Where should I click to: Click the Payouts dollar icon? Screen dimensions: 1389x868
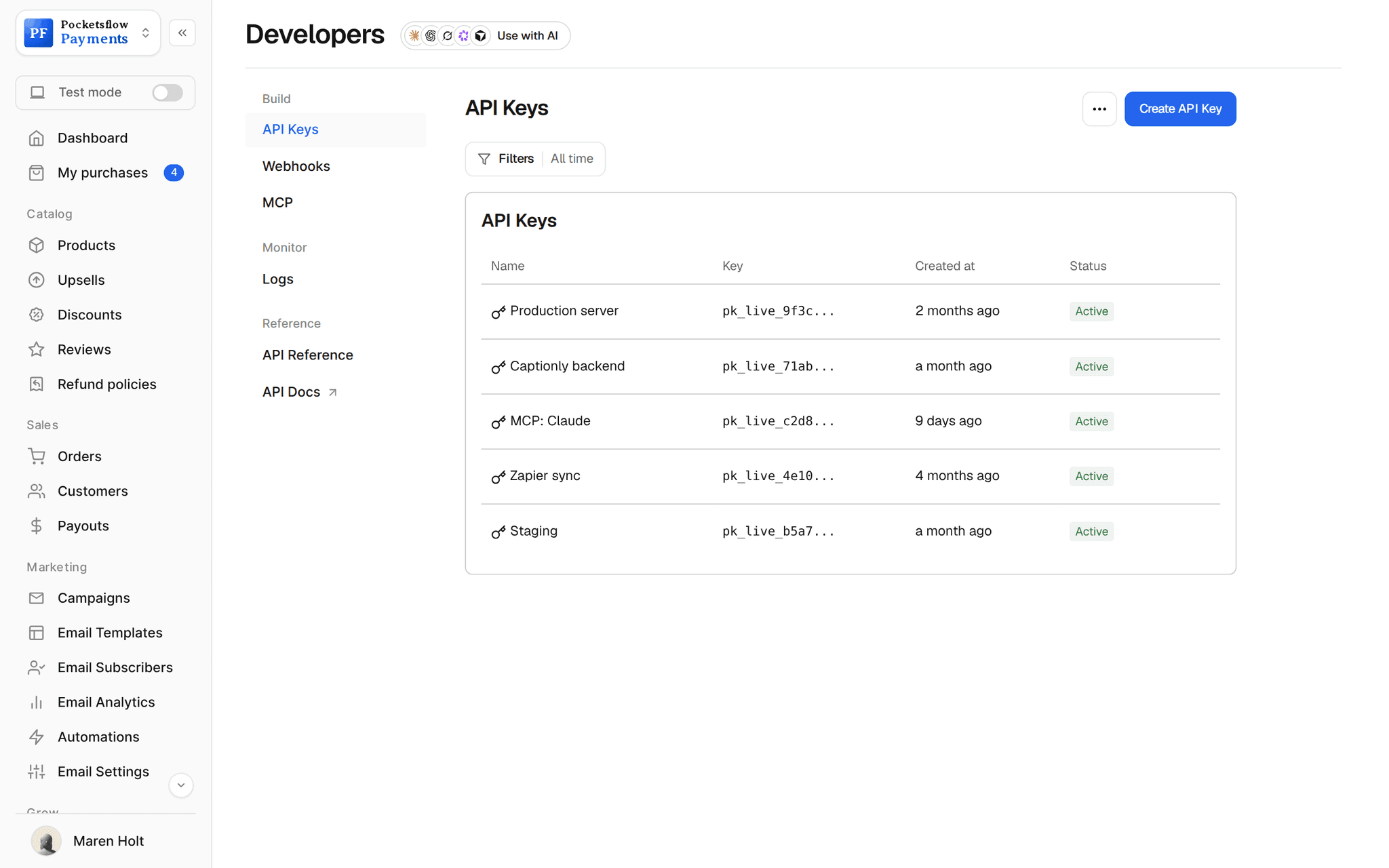point(37,526)
